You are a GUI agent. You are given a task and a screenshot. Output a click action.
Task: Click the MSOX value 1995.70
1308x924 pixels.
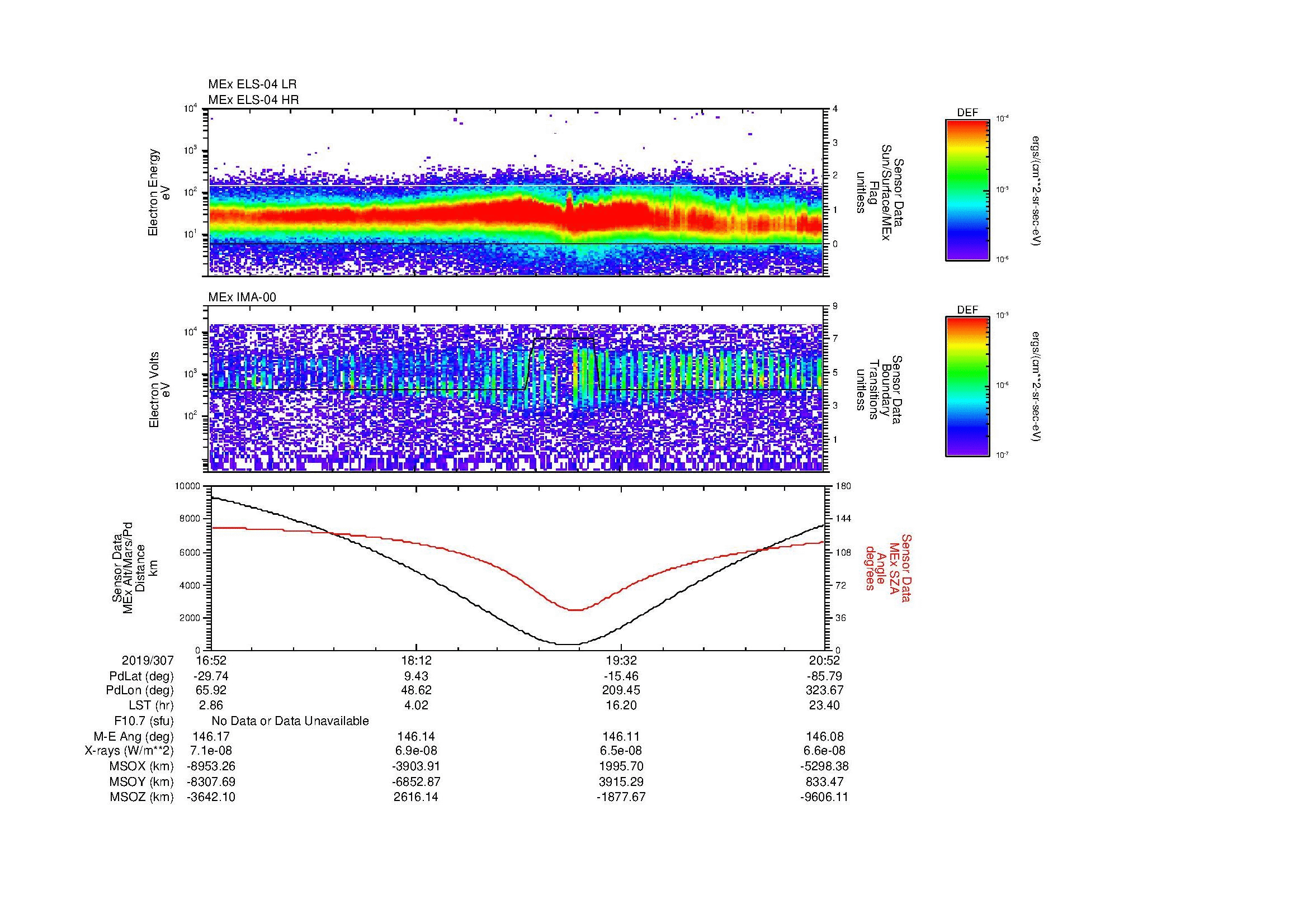click(621, 766)
